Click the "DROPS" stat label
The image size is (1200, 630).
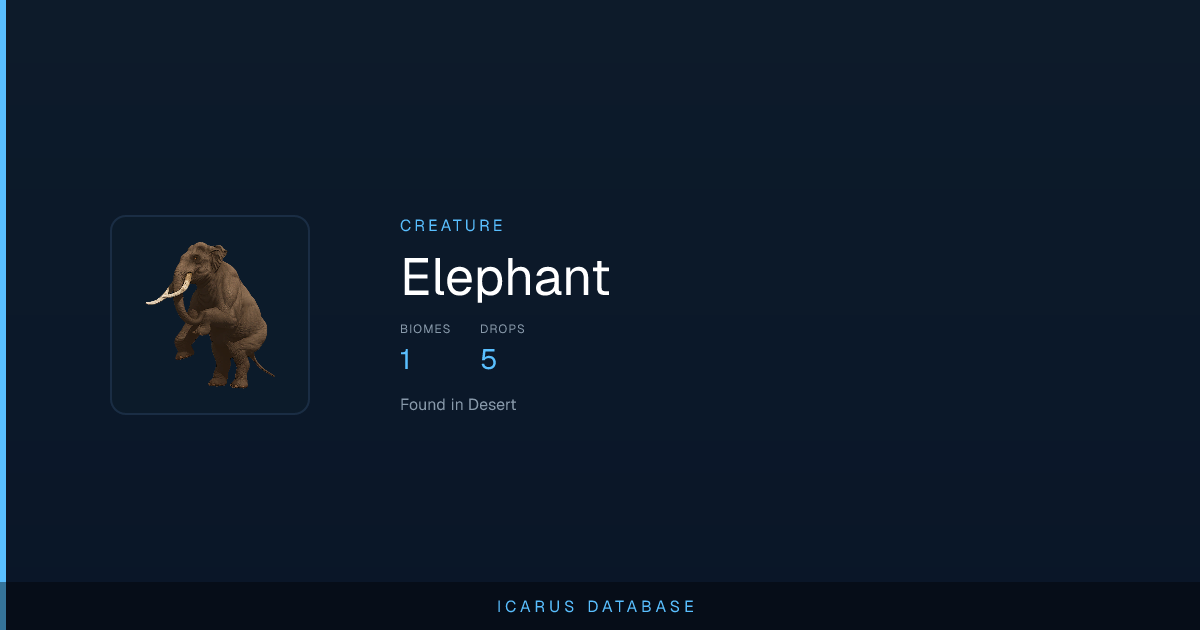point(502,329)
